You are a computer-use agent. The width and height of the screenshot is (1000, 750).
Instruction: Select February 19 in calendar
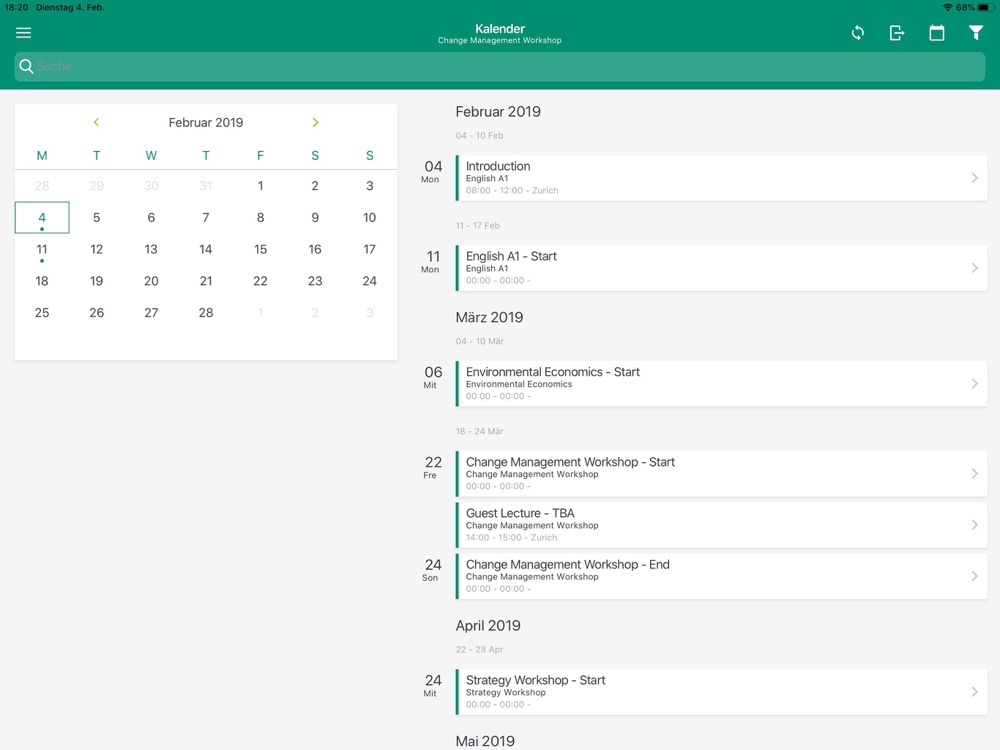click(x=96, y=281)
